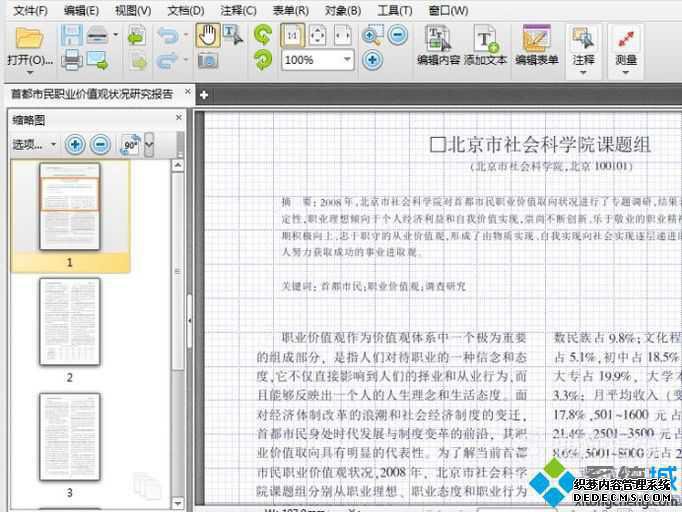Rotate view with lower green arrow icon
The image size is (682, 512).
[x=263, y=60]
